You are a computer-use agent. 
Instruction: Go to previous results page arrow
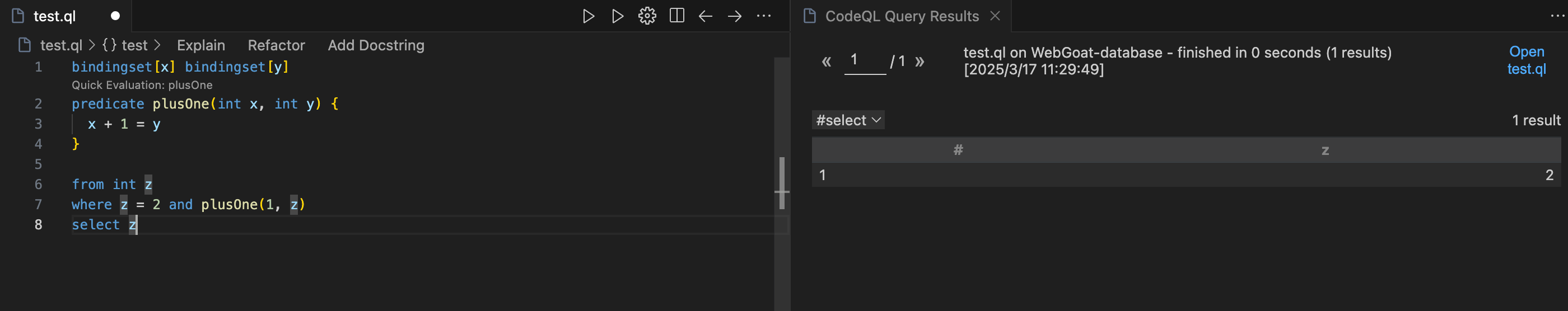click(x=826, y=62)
